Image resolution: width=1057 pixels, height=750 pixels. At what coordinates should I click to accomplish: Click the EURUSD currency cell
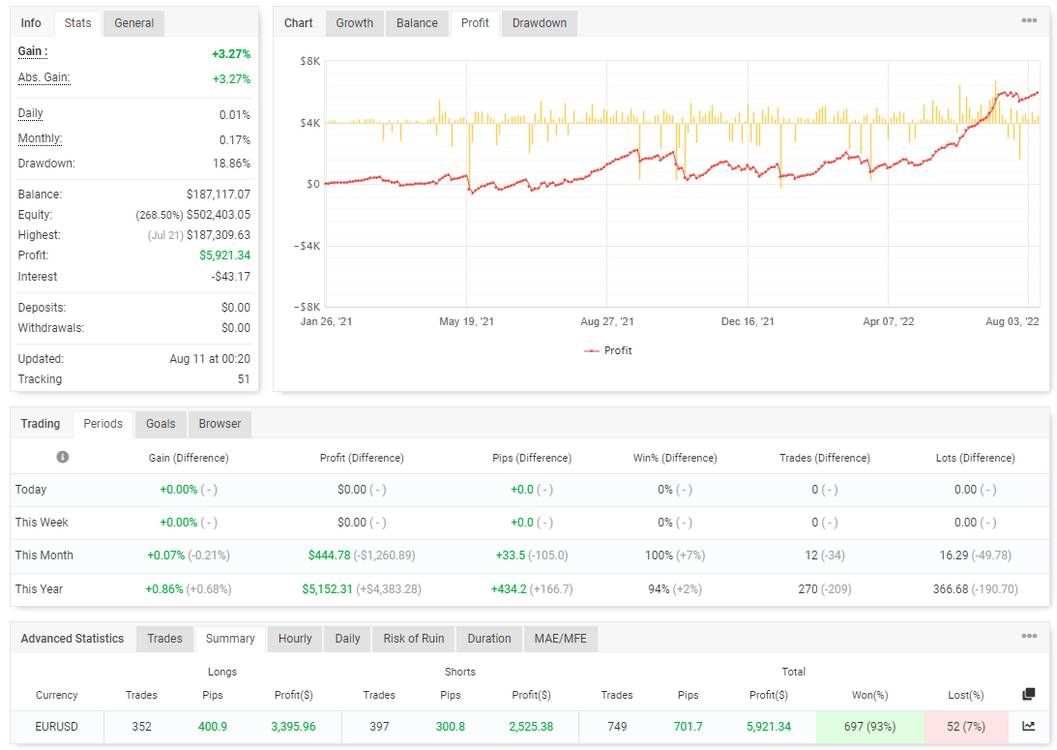57,726
